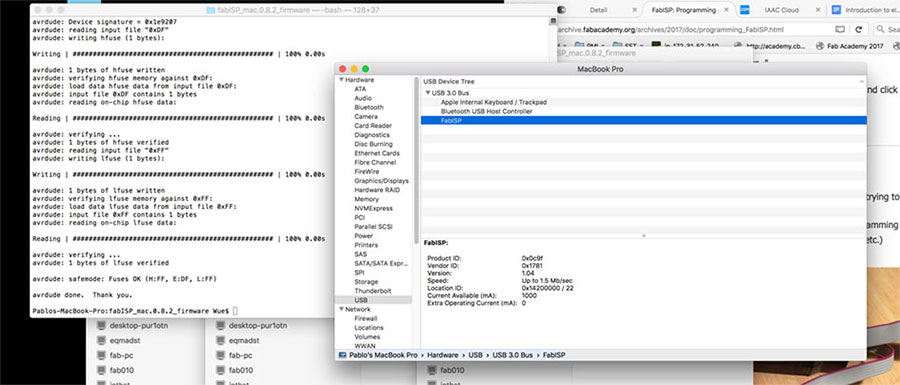The height and width of the screenshot is (385, 900).
Task: Select FireWire in sidebar
Action: pos(367,172)
